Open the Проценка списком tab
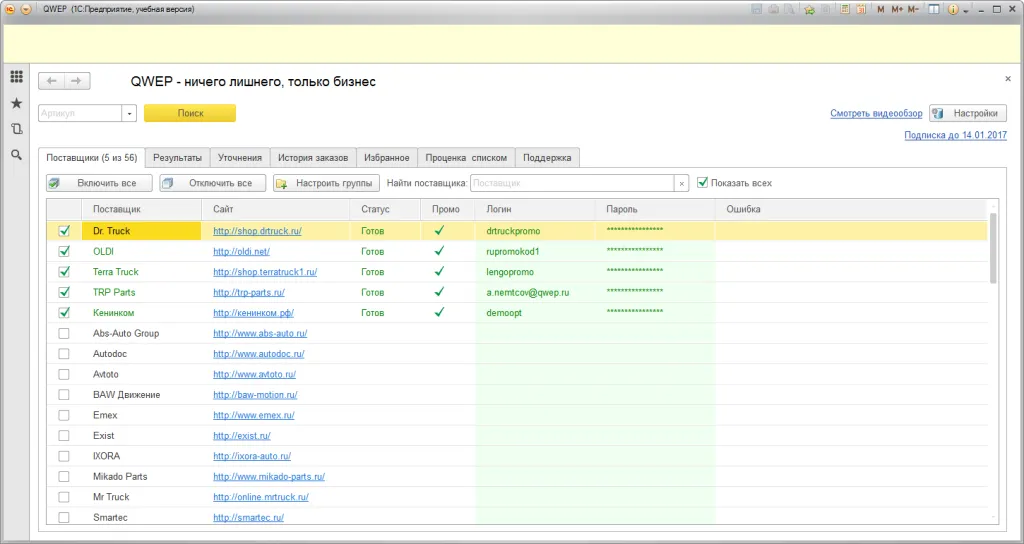The height and width of the screenshot is (544, 1024). pos(466,157)
